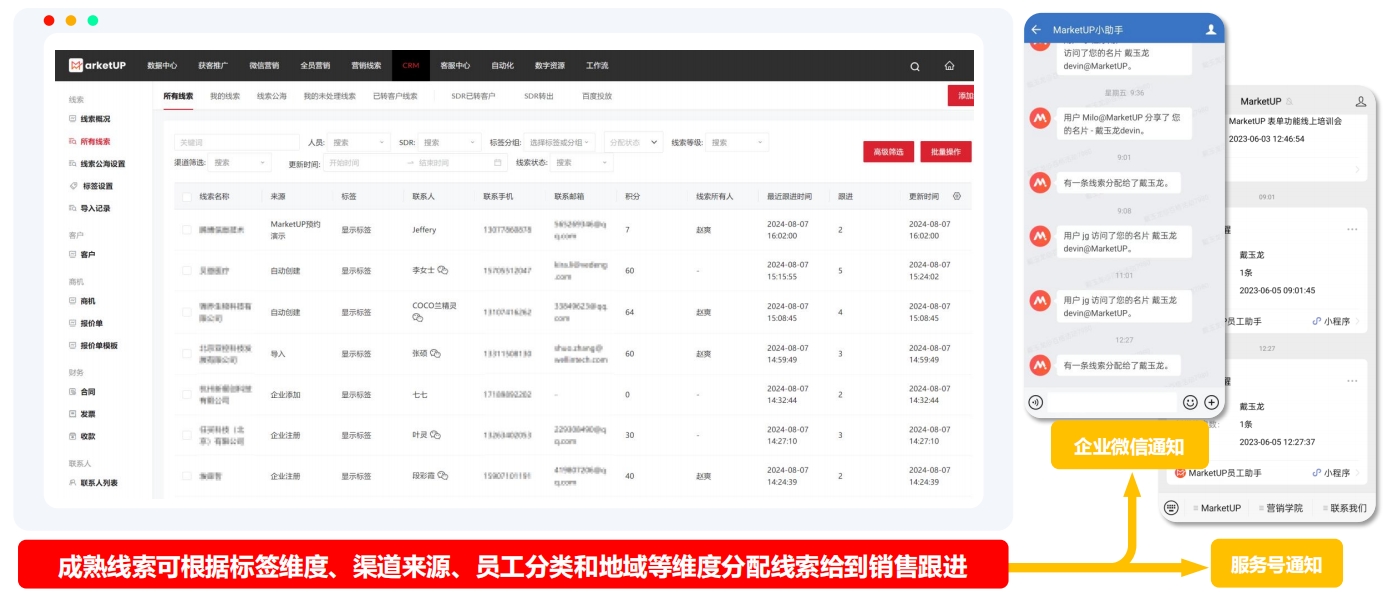The image size is (1391, 597).
Task: Toggle the select-all checkbox in table header
Action: [x=186, y=197]
